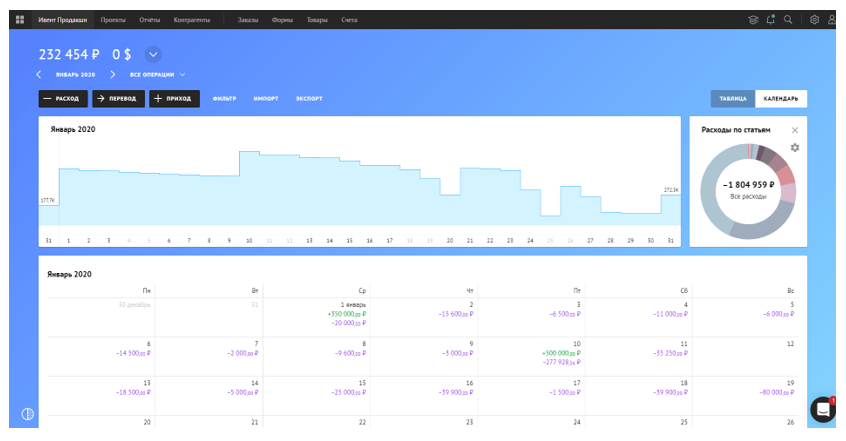
Task: Go to next month after Январь 2020
Action: (113, 75)
